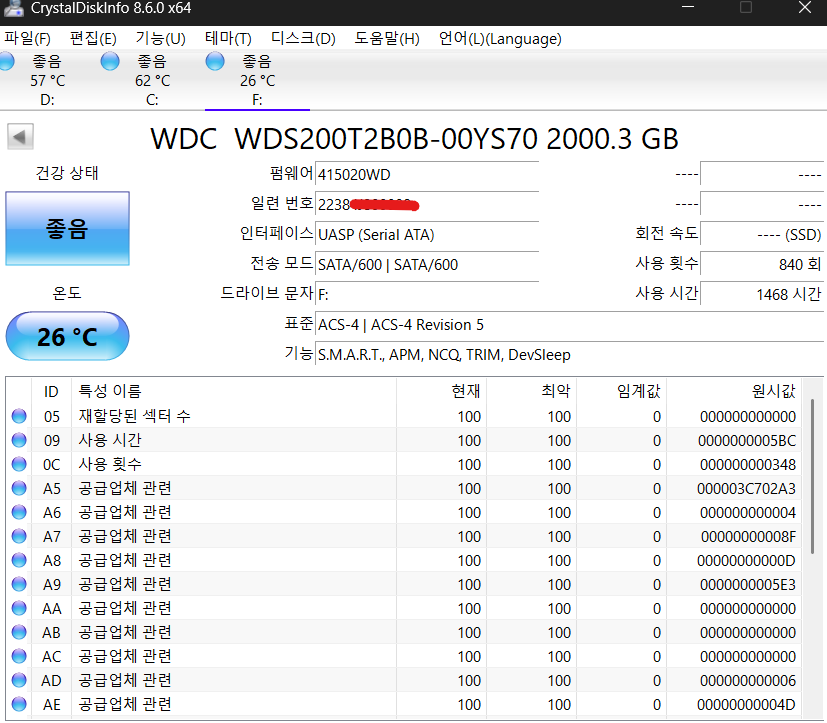The image size is (827, 723).
Task: Click status dot for attribute A5
Action: click(19, 488)
